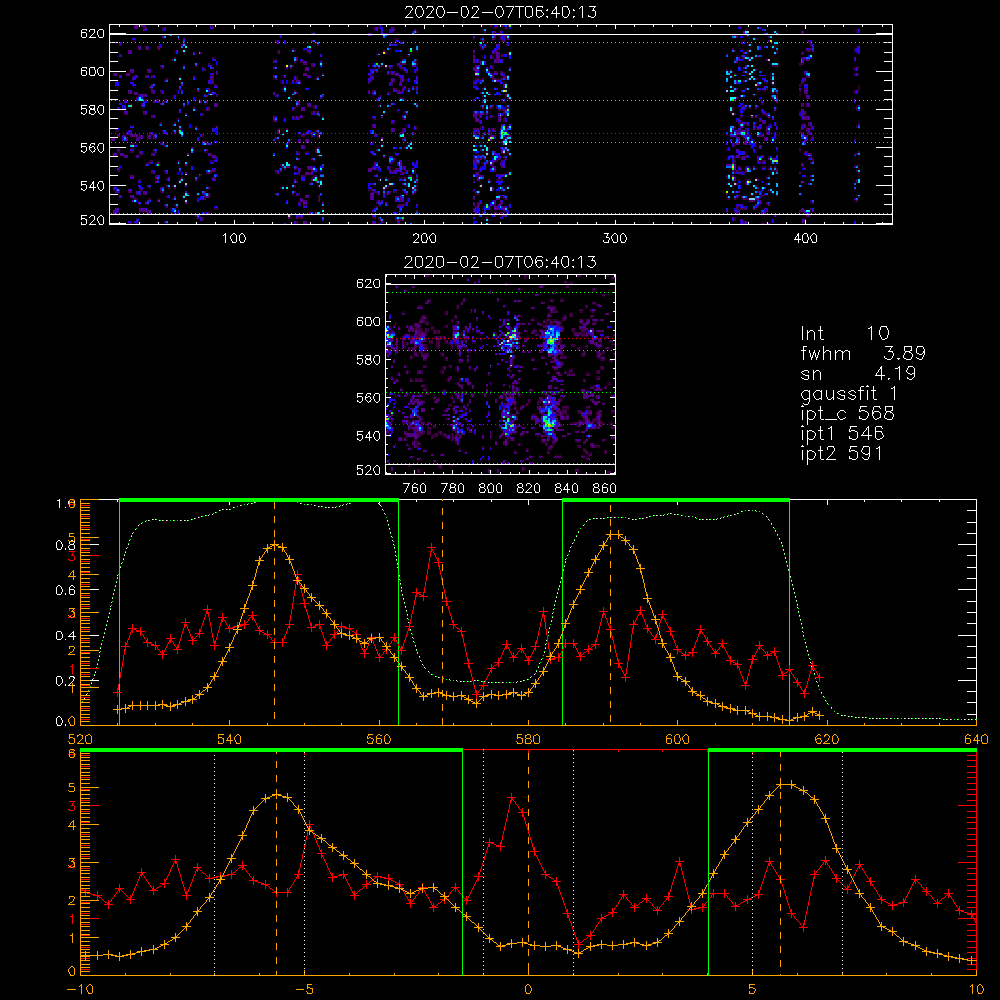Screen dimensions: 1000x1000
Task: Select the 'Int 10' parameter text
Action: (x=845, y=333)
